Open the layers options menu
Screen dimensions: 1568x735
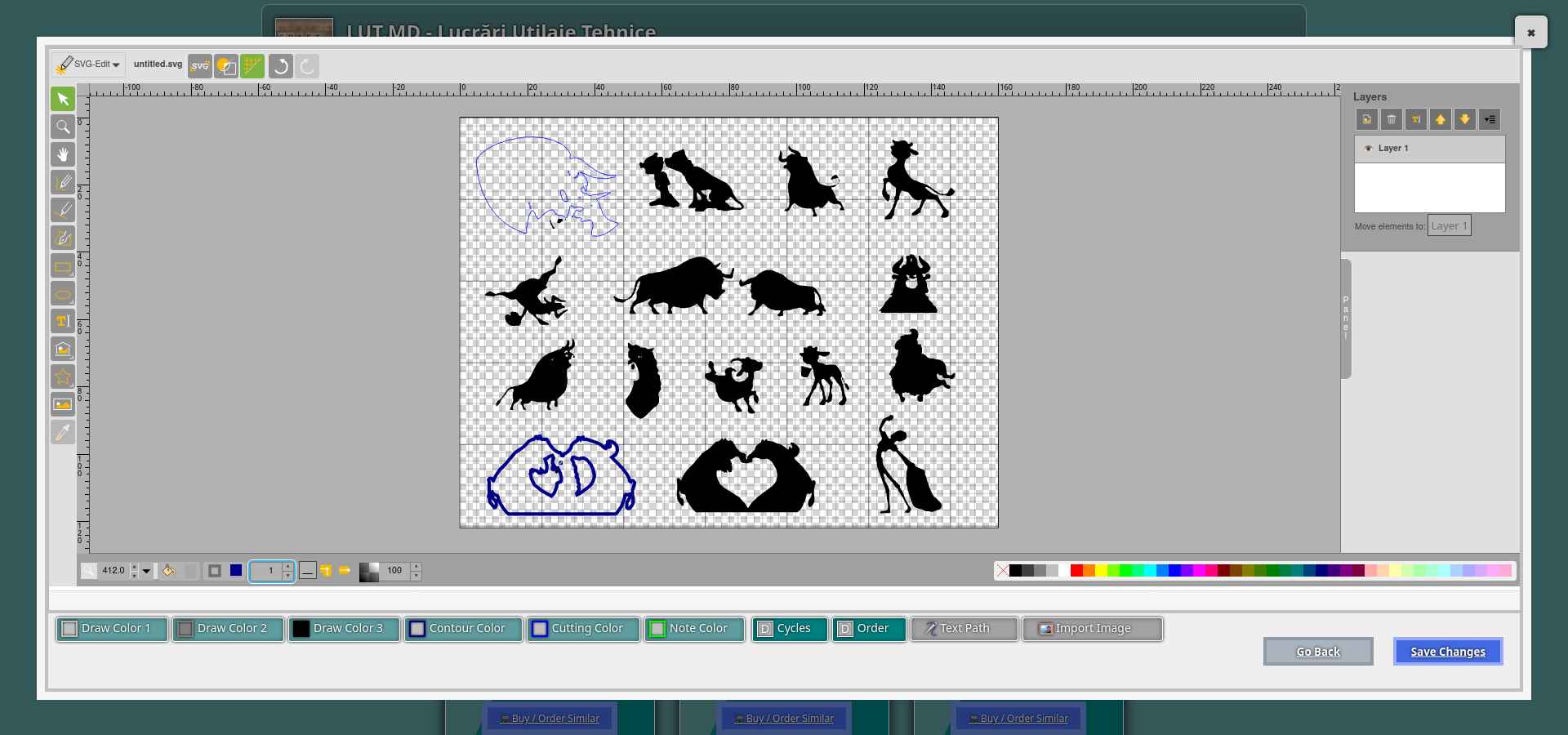pos(1490,119)
